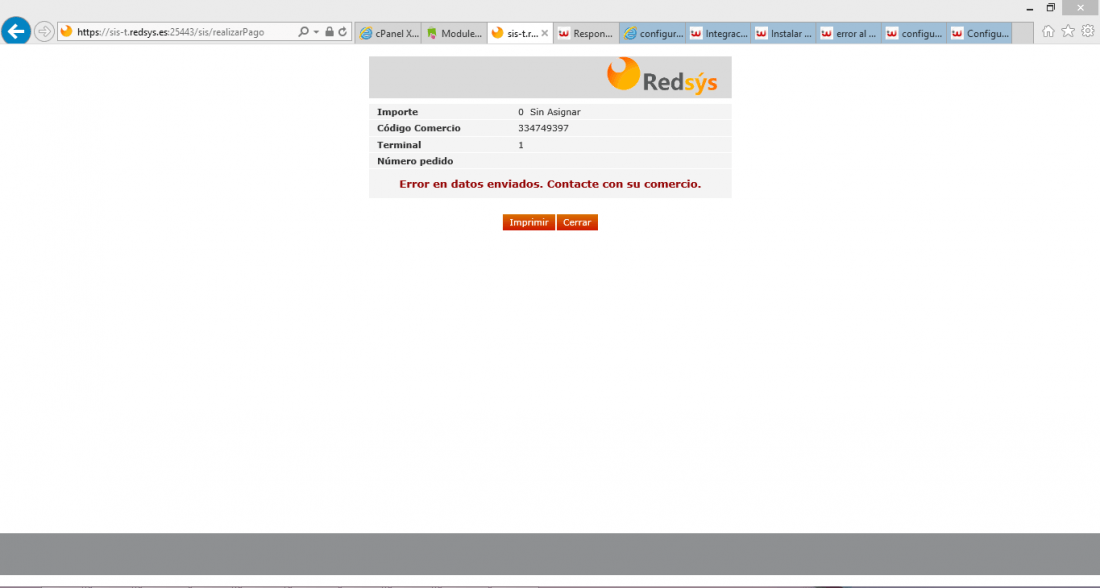Switch to the lowercase configu... tab
The image size is (1100, 588).
tap(914, 33)
